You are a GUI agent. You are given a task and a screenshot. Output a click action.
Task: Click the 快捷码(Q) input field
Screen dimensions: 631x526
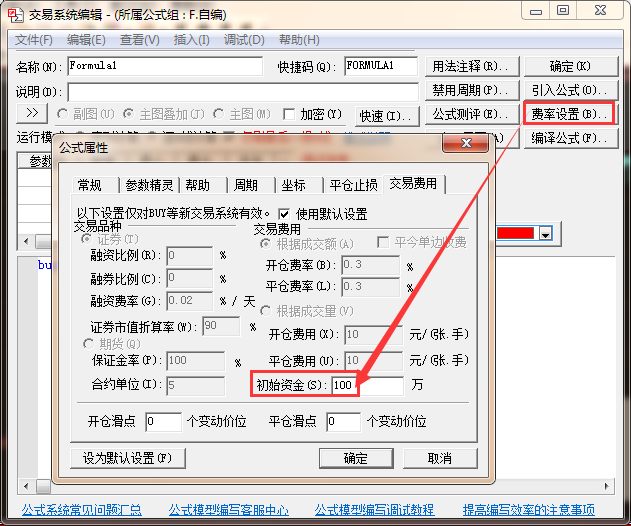pyautogui.click(x=381, y=66)
